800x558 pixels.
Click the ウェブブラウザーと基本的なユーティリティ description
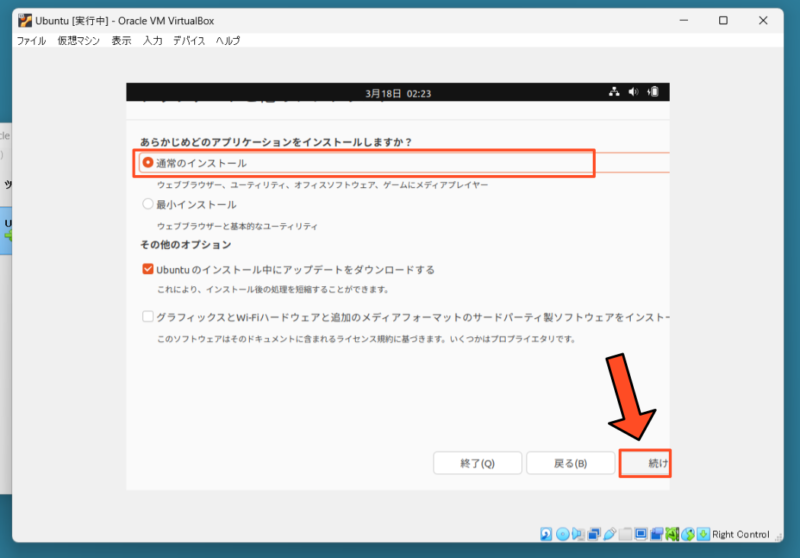pos(237,226)
